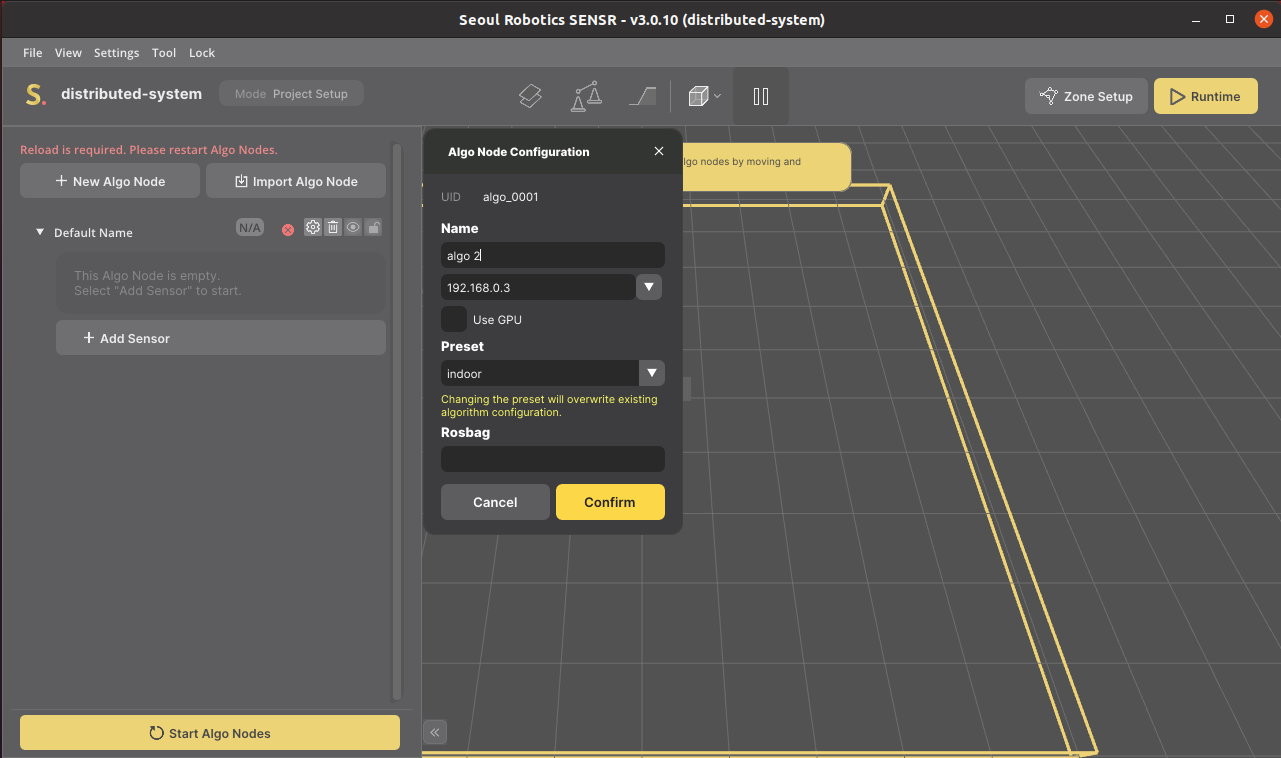
Task: Open the File menu
Action: (32, 53)
